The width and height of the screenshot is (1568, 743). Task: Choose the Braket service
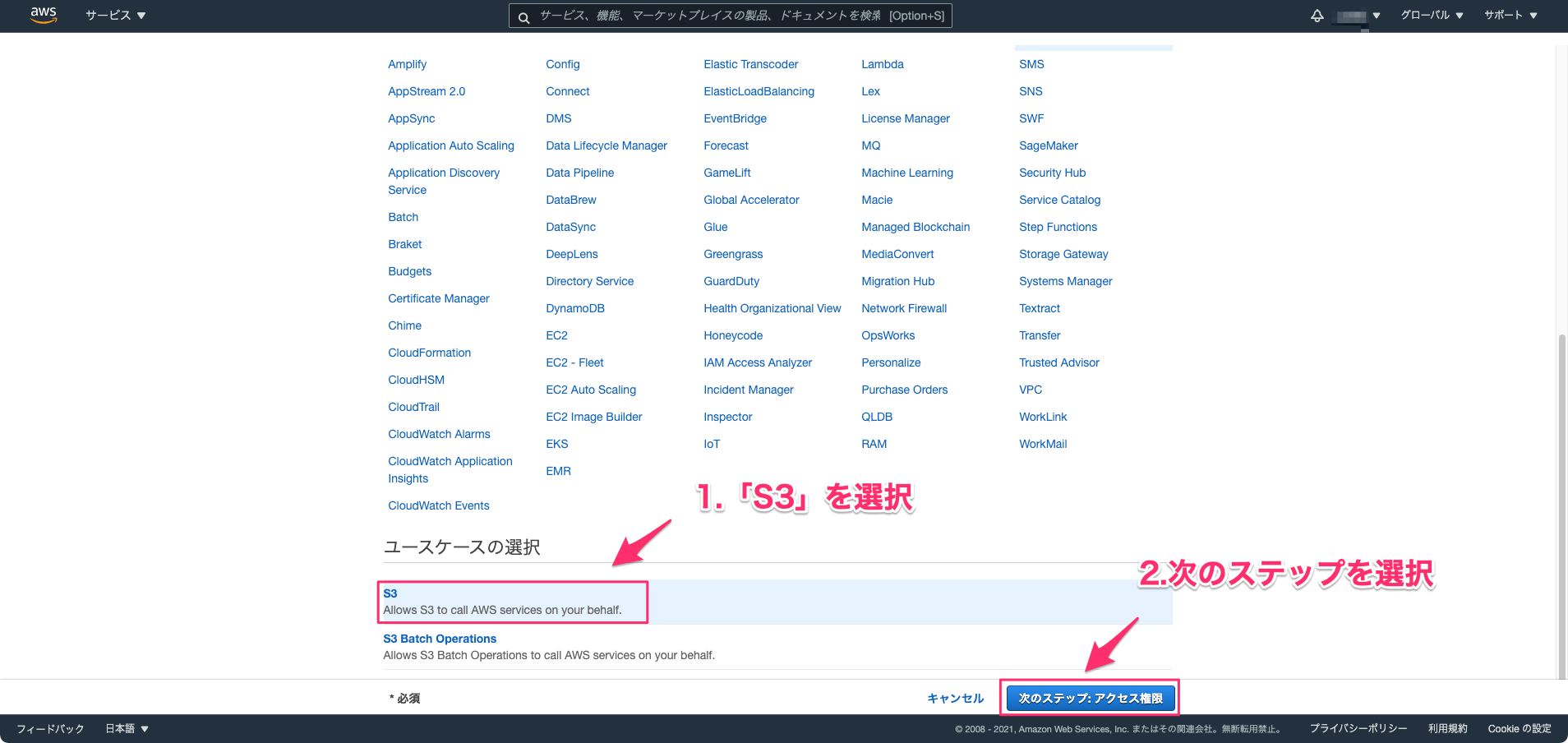[x=404, y=244]
